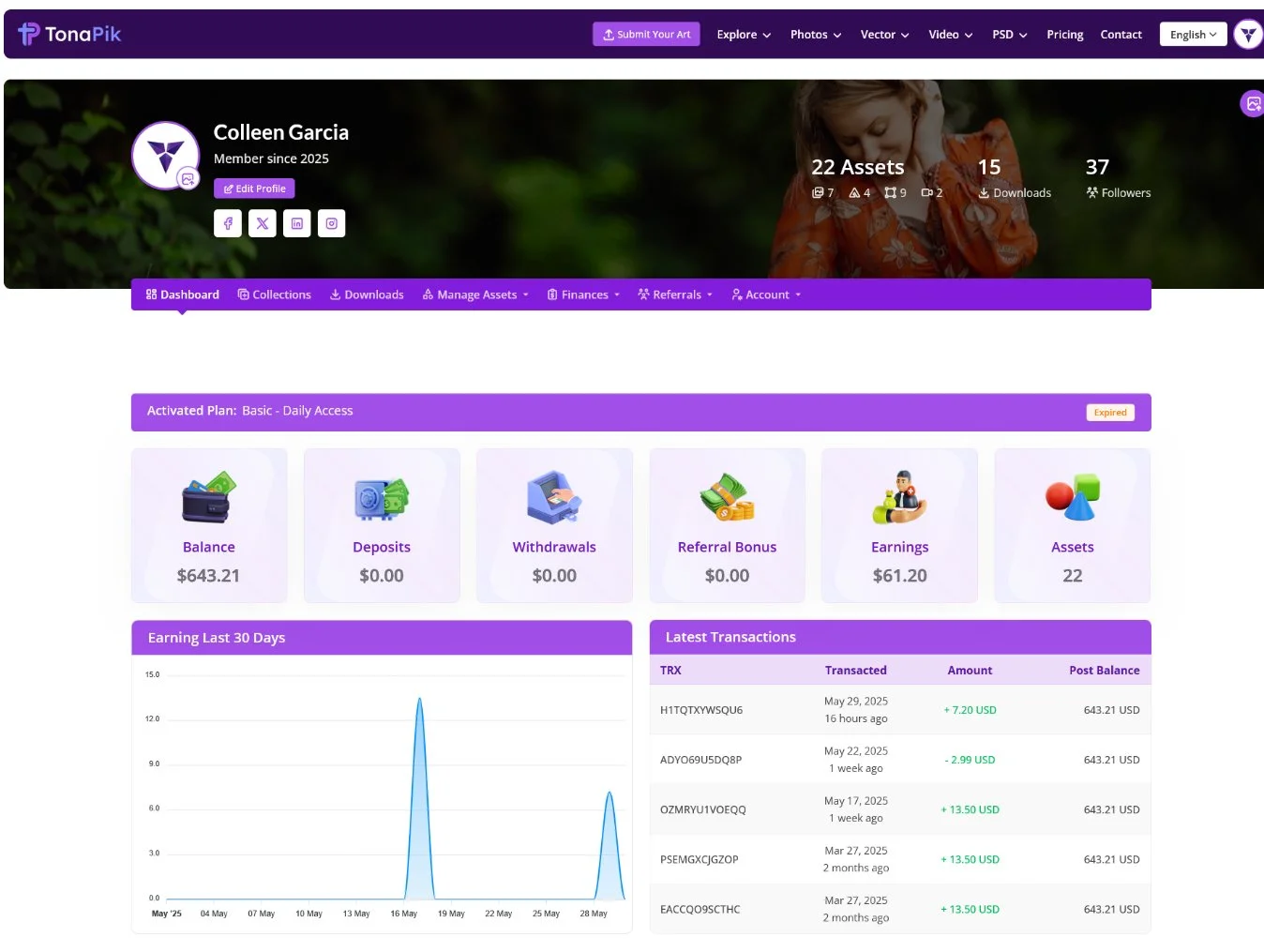Click the TonaPik logo
The image size is (1264, 952).
[70, 35]
